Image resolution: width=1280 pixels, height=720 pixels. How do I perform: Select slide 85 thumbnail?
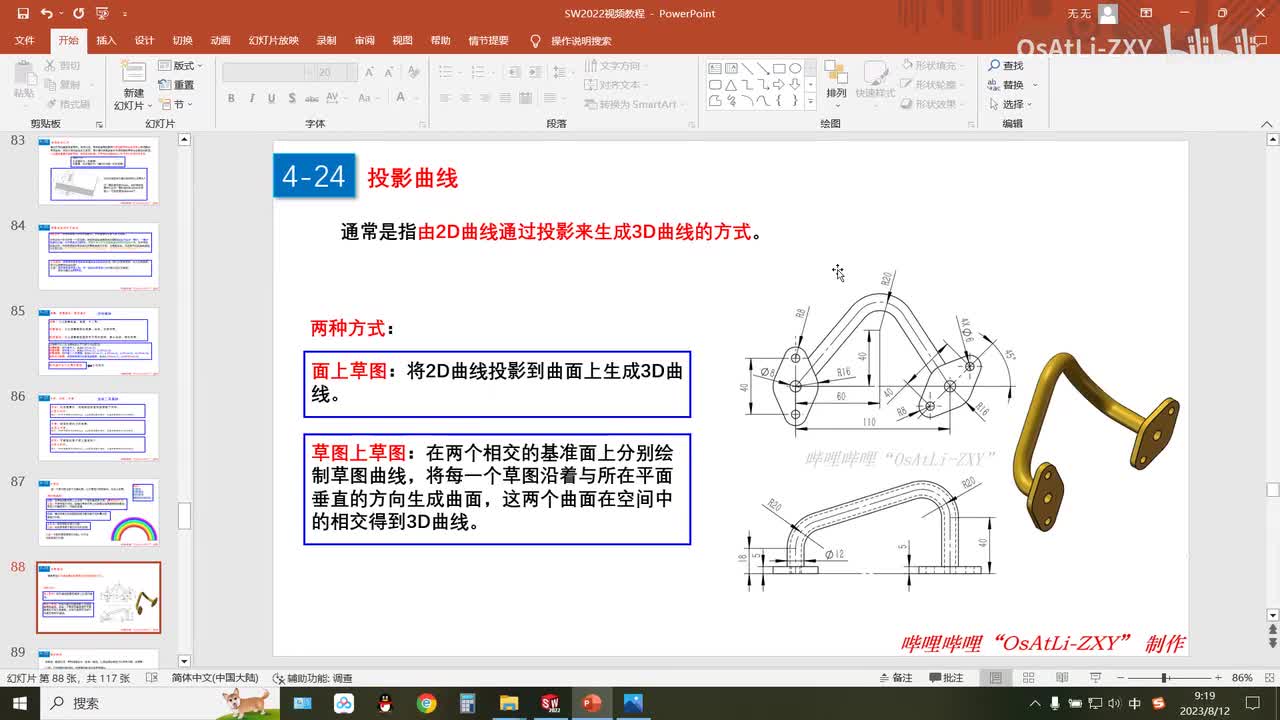[98, 342]
